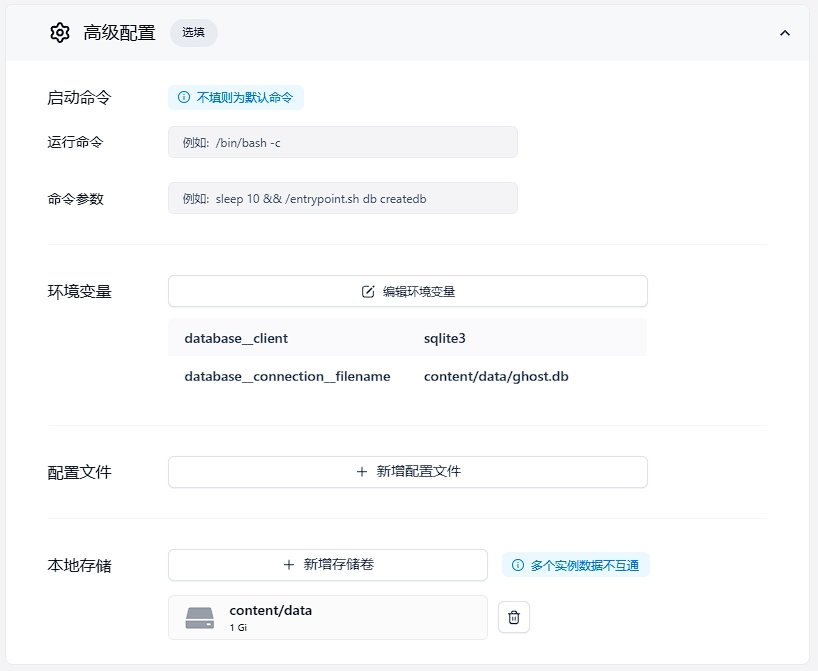Image resolution: width=818 pixels, height=671 pixels.
Task: Click the plus icon for 新增存储卷
Action: [x=289, y=565]
